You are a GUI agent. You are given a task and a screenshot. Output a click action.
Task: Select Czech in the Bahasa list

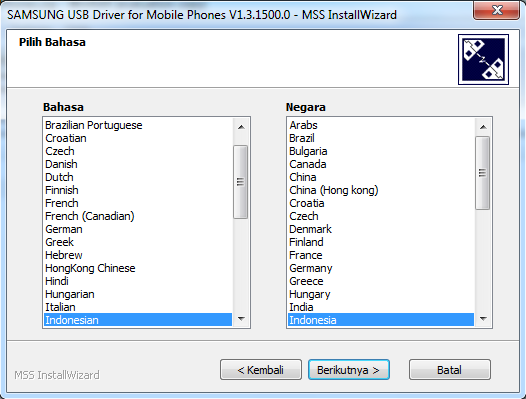click(x=138, y=151)
